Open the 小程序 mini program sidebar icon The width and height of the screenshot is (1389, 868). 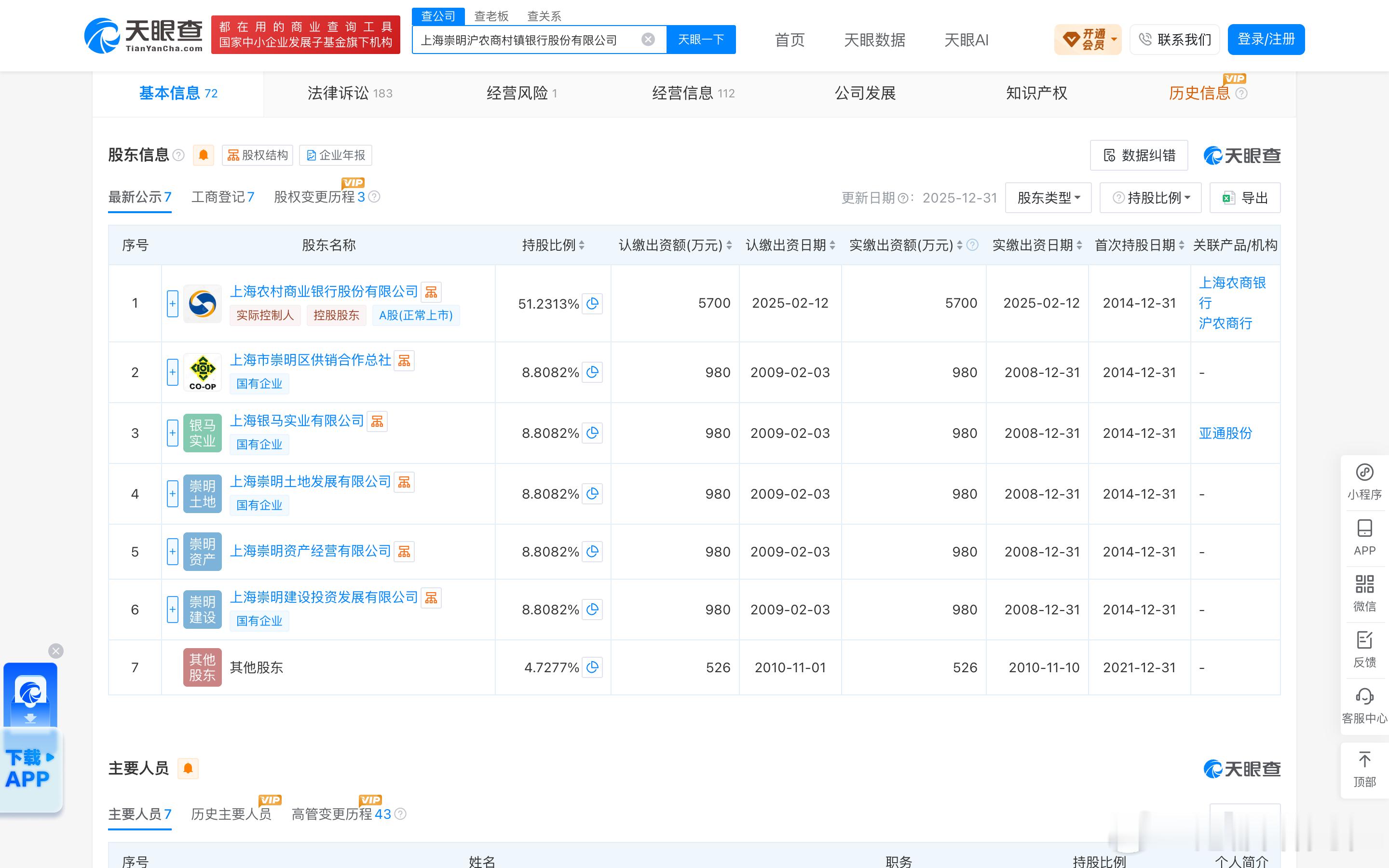click(x=1364, y=482)
